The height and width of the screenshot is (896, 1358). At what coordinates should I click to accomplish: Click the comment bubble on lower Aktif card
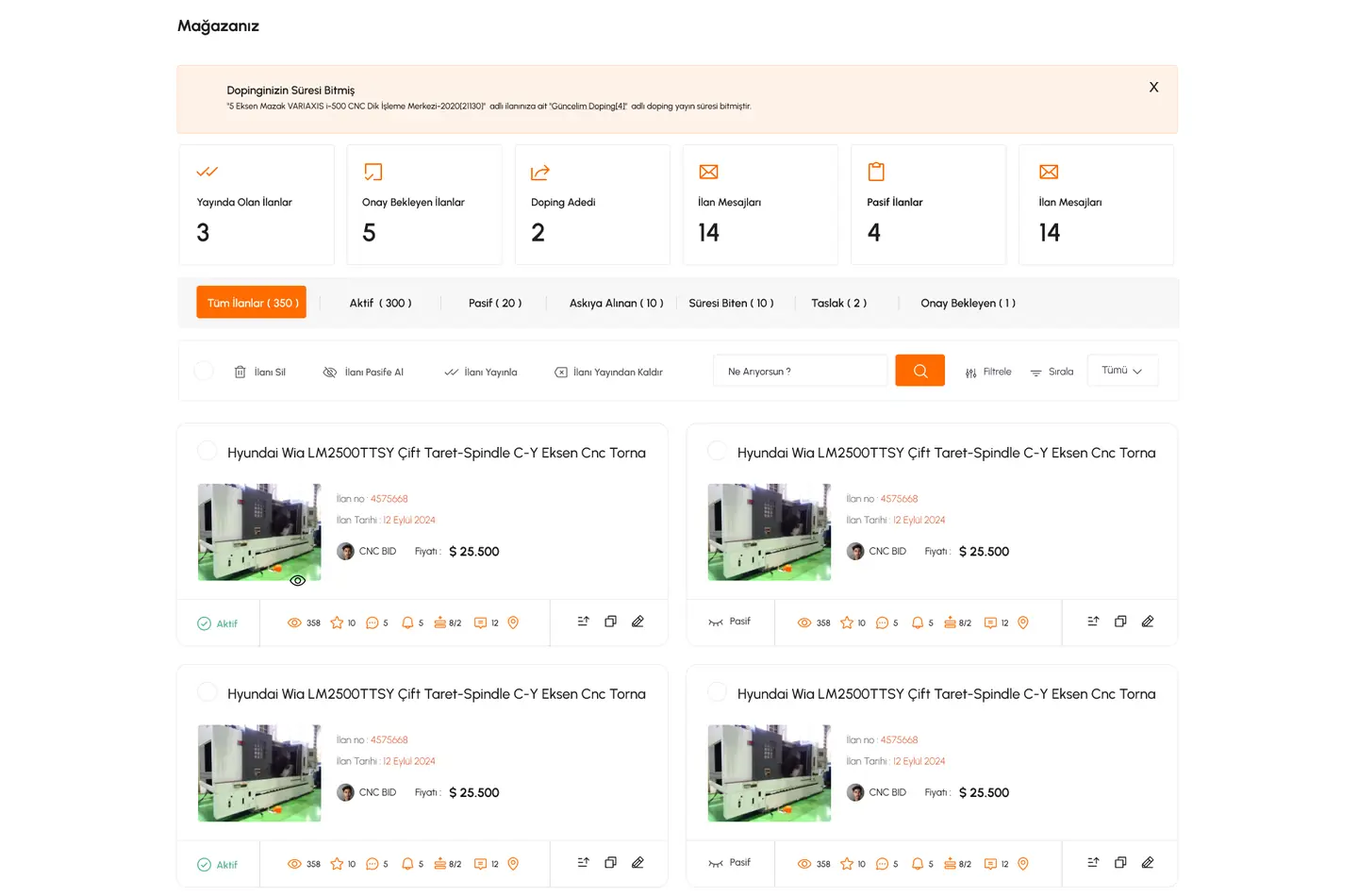pos(373,864)
